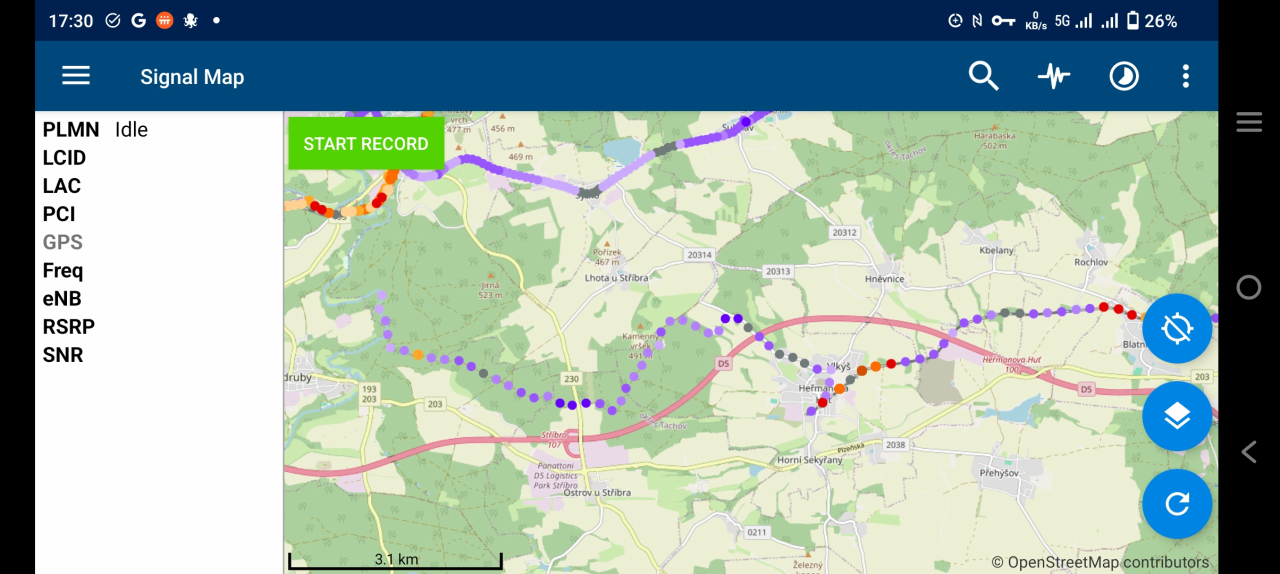The image size is (1280, 574).
Task: Tap the 3.1 km map scale bar
Action: pos(396,561)
